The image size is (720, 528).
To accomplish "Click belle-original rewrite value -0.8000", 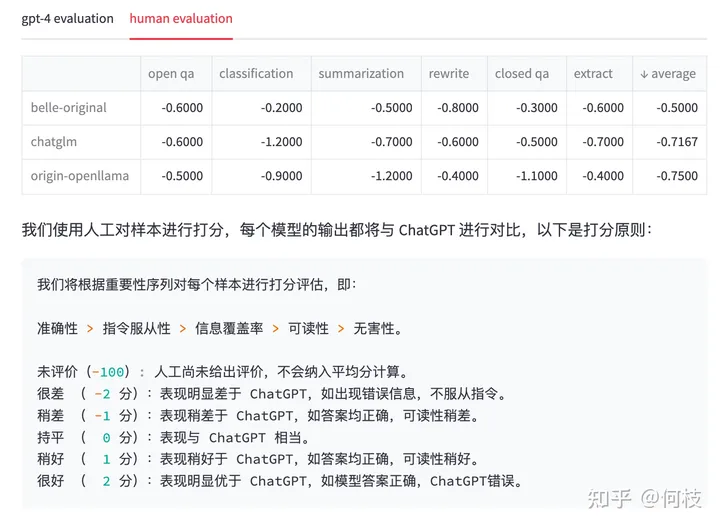I will (458, 108).
